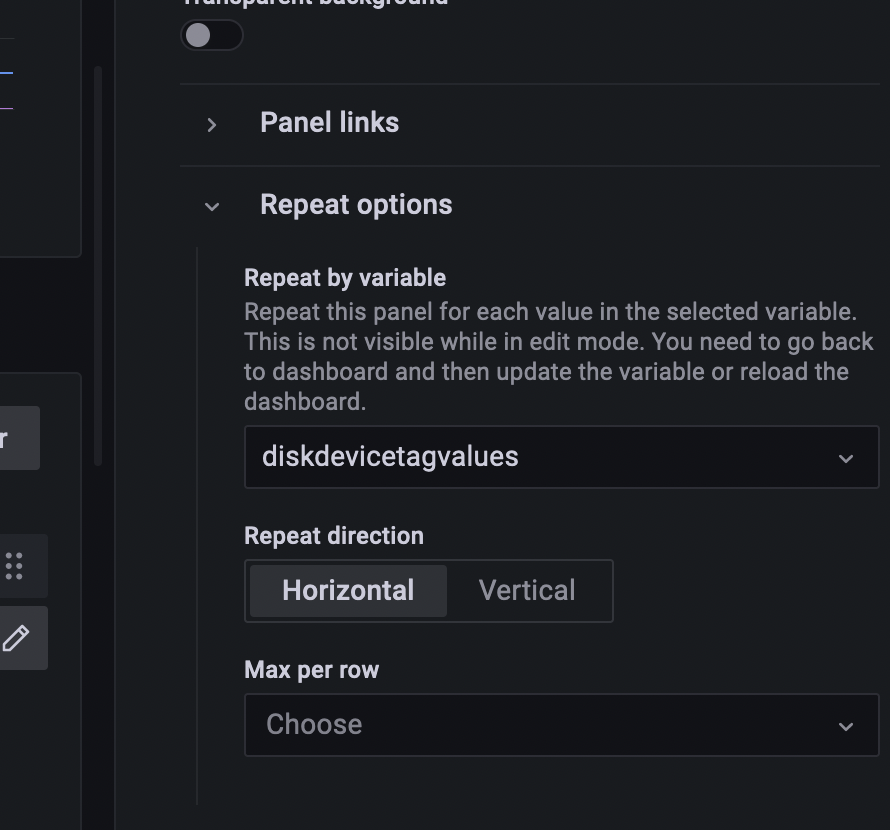Click the partially visible 'r' button on the left
The width and height of the screenshot is (890, 830).
pos(18,437)
